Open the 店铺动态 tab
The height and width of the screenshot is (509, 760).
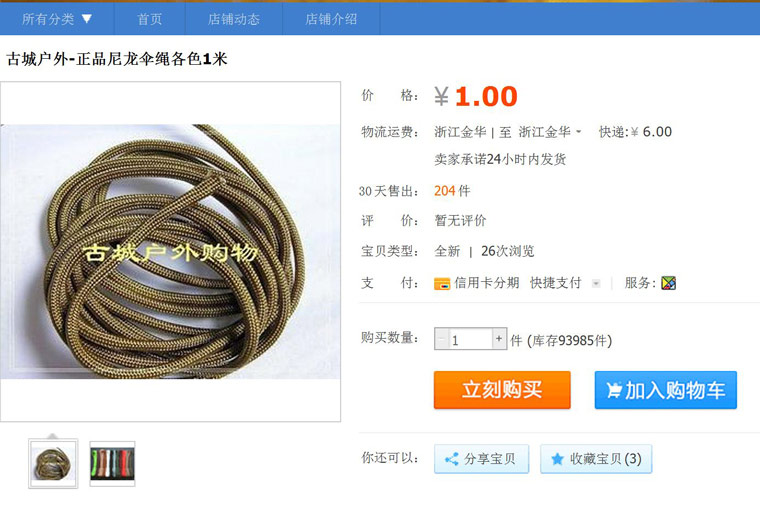(234, 19)
